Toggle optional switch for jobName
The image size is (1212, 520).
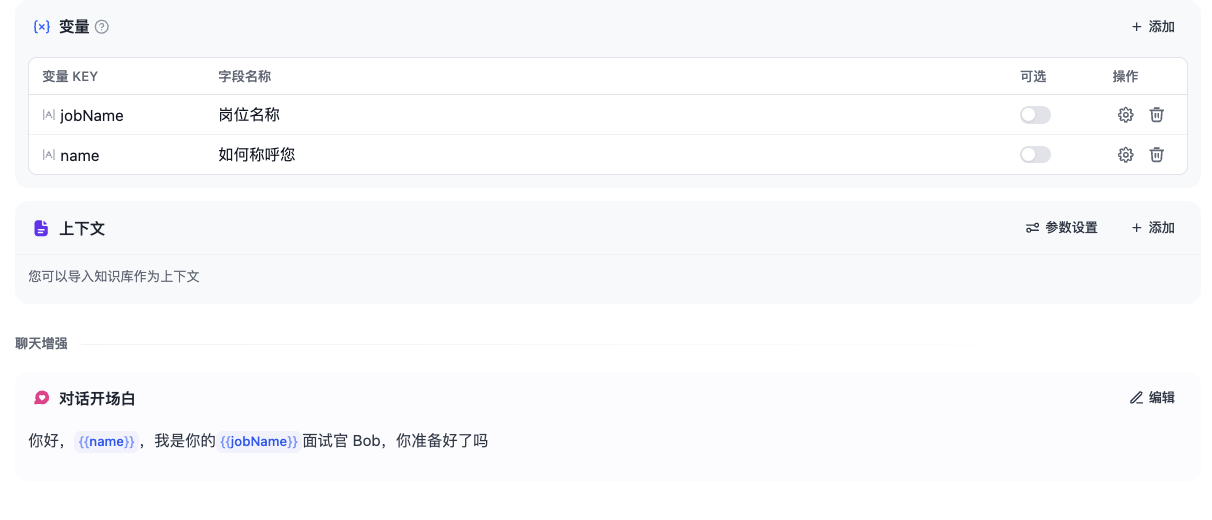click(x=1035, y=115)
